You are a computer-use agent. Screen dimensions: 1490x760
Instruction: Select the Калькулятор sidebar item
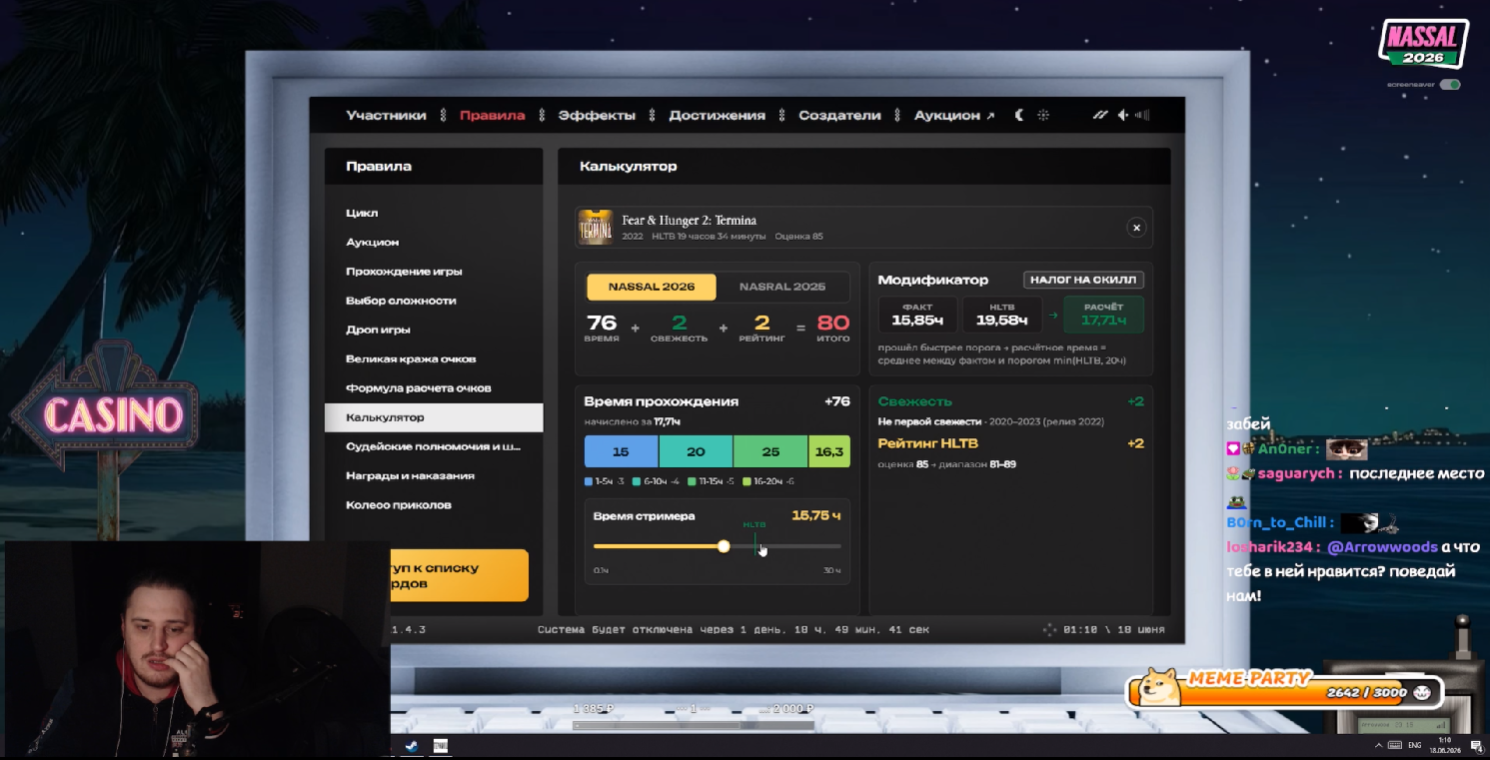coord(434,417)
